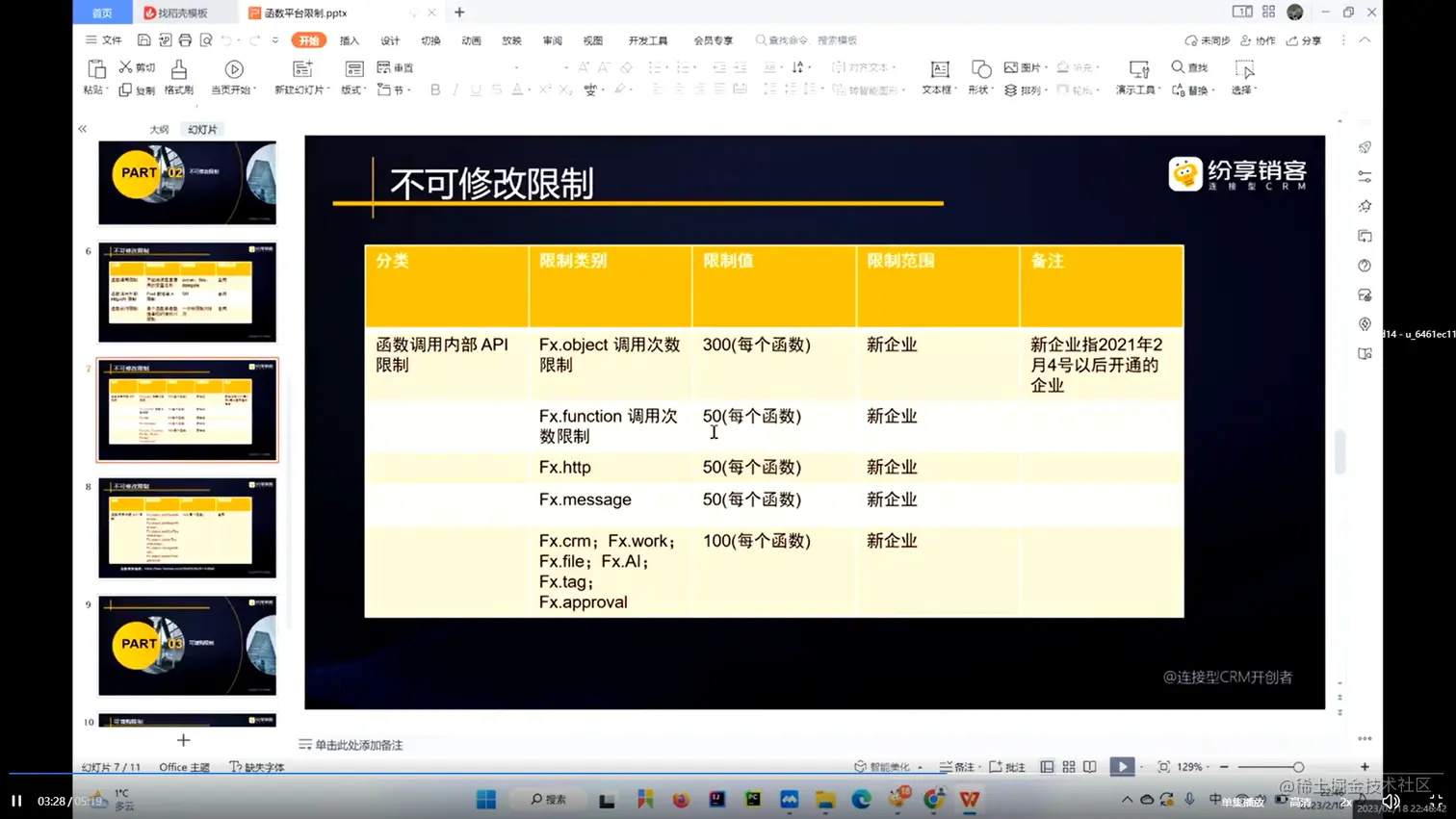
Task: Open the Smart Beautify (智能美化) menu
Action: pos(888,767)
